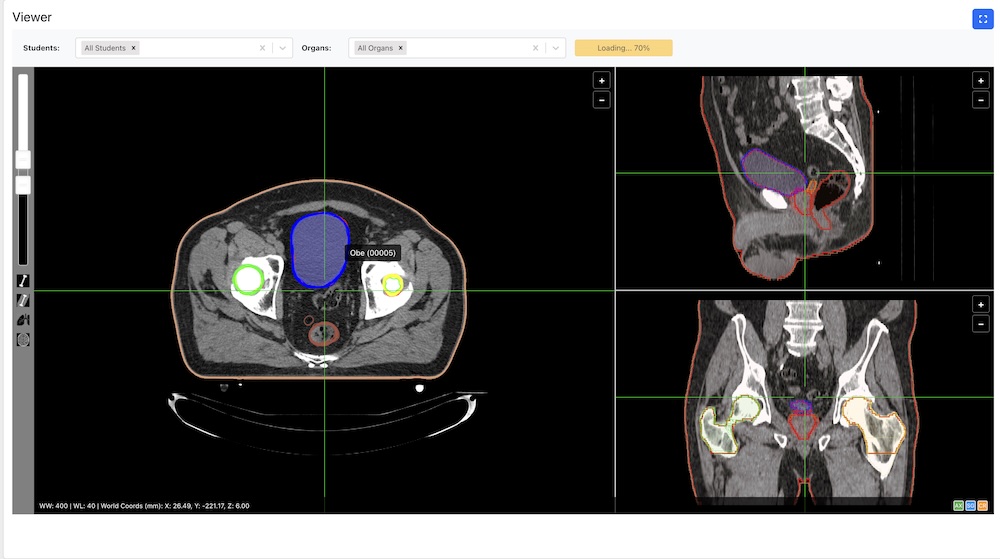The image size is (1000, 559).
Task: Zoom out on the coronal view
Action: point(980,324)
